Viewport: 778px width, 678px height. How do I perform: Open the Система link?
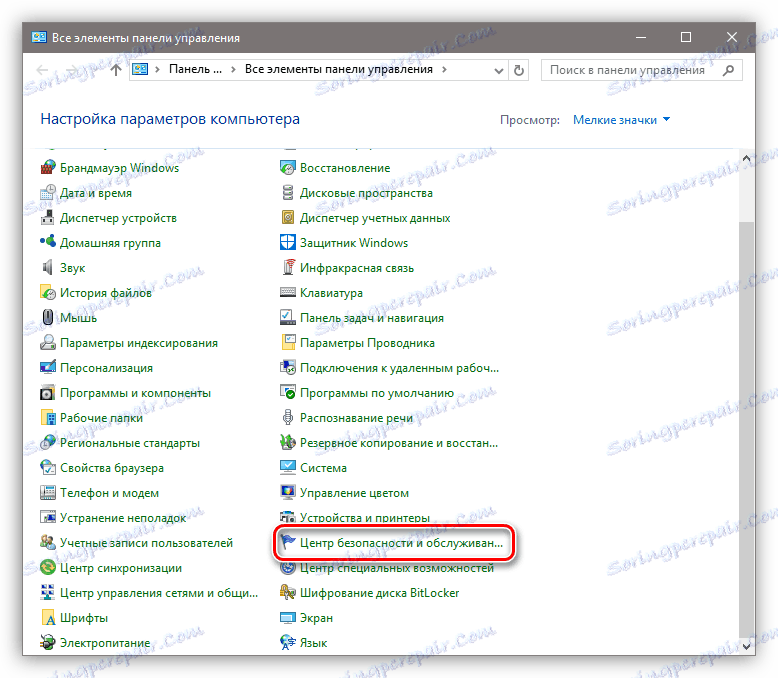[324, 468]
